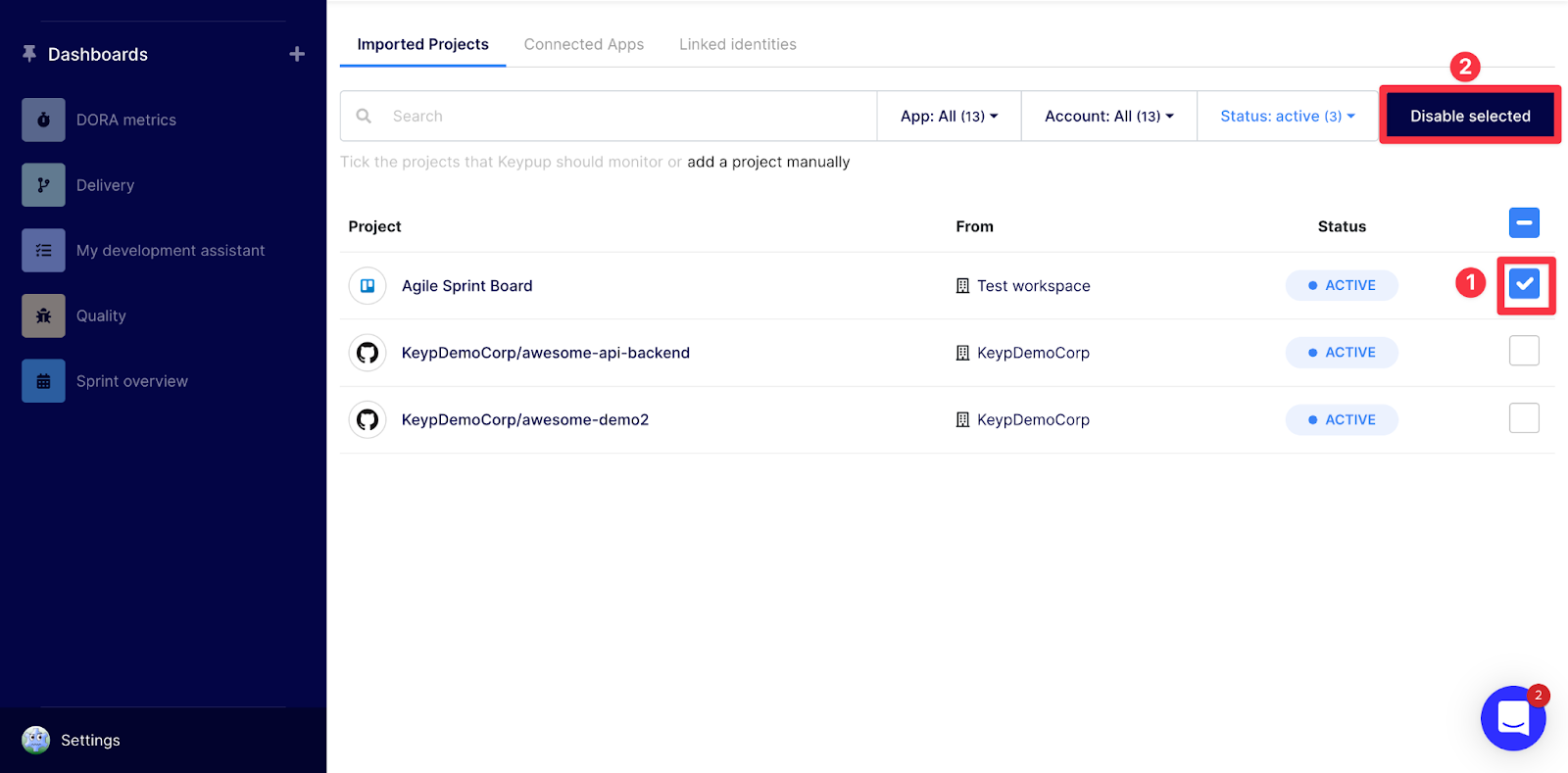1568x773 pixels.
Task: Tick the awesome-demo2 project checkbox
Action: tap(1524, 418)
